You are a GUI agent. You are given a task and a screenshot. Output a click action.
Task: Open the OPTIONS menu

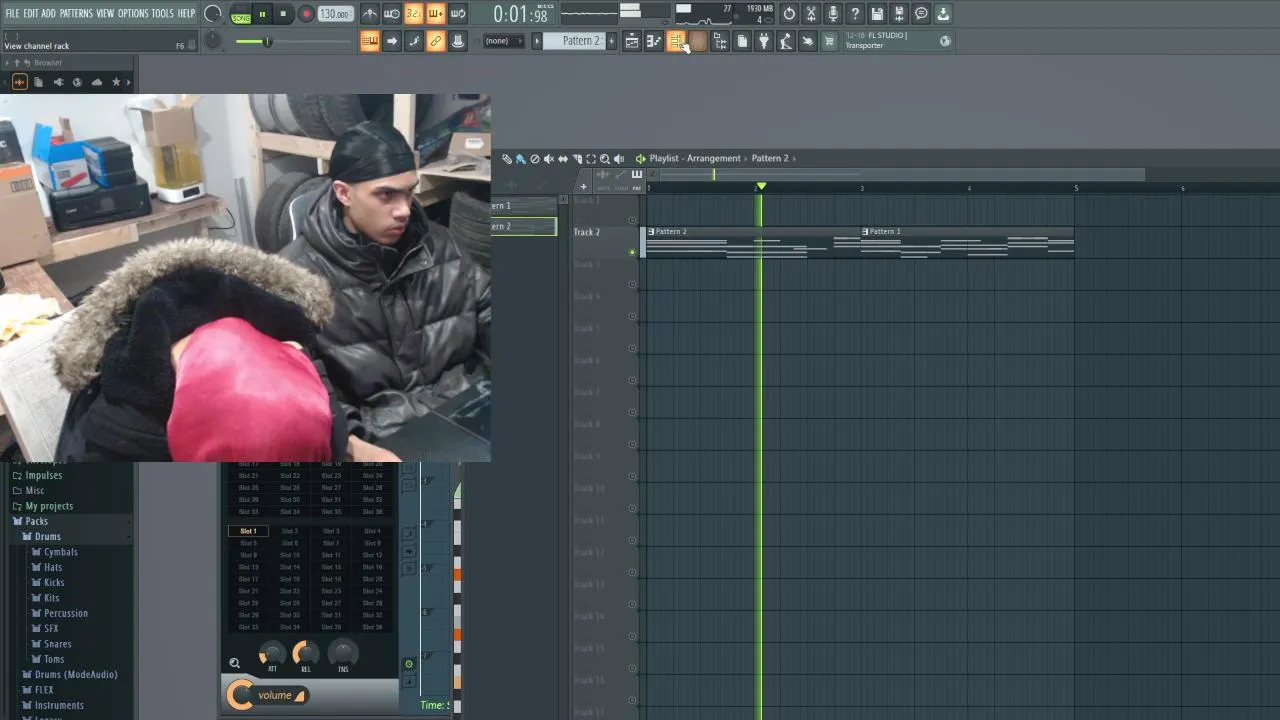133,13
